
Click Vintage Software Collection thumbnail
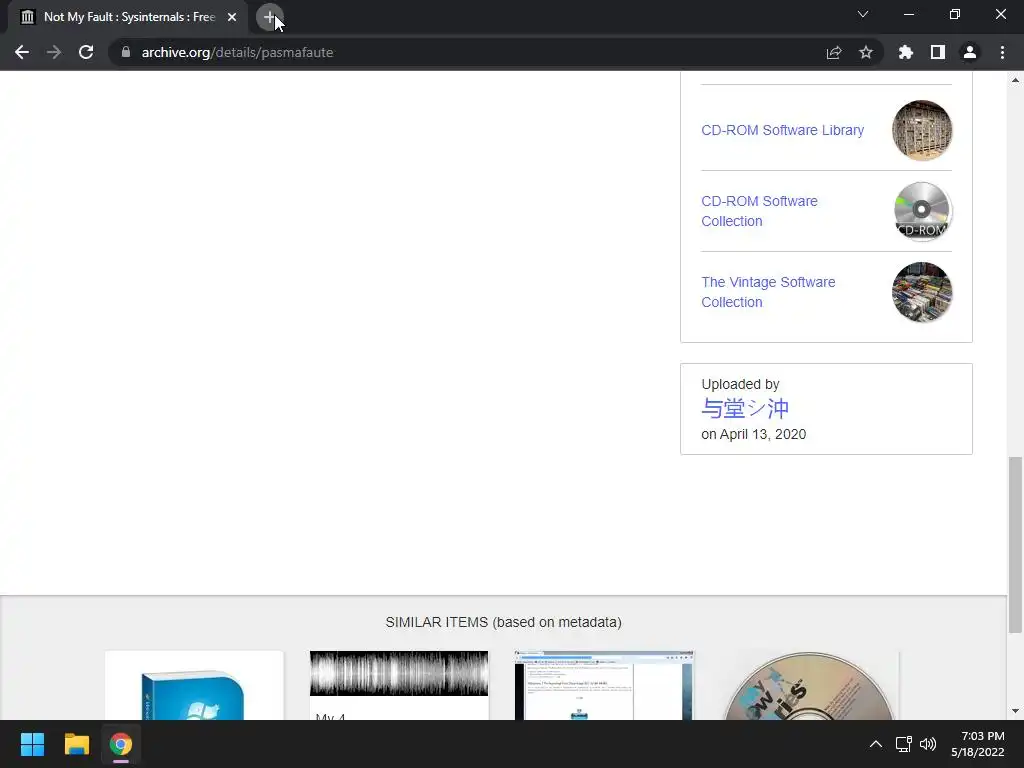click(x=921, y=292)
